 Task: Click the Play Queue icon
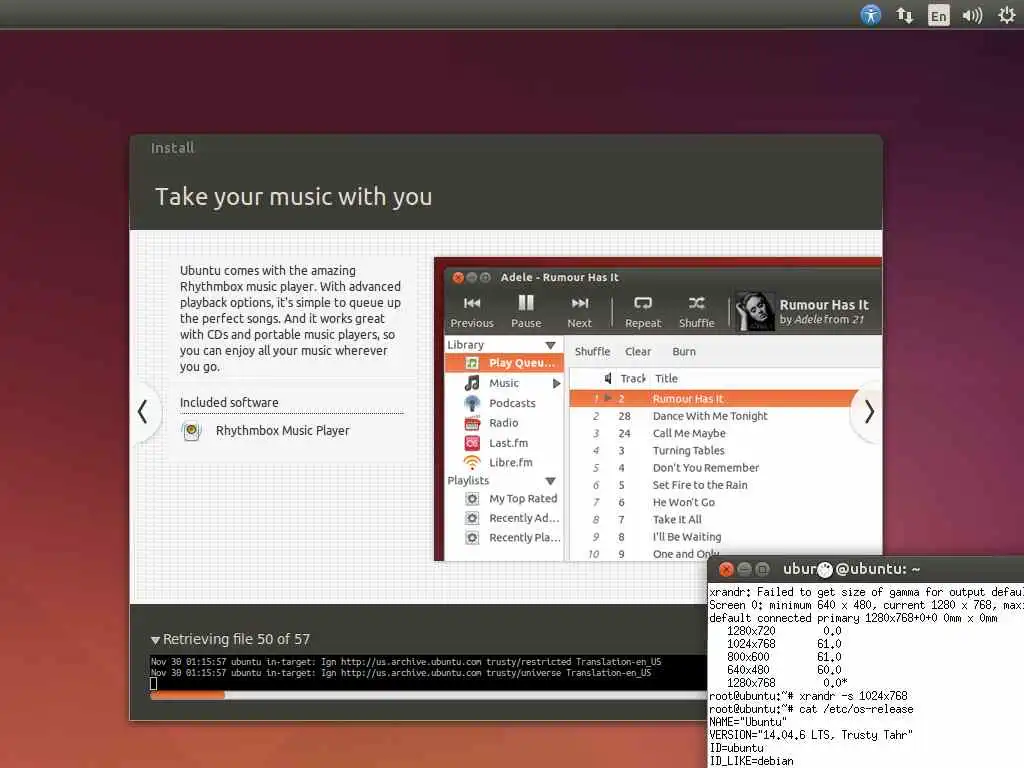(x=472, y=363)
